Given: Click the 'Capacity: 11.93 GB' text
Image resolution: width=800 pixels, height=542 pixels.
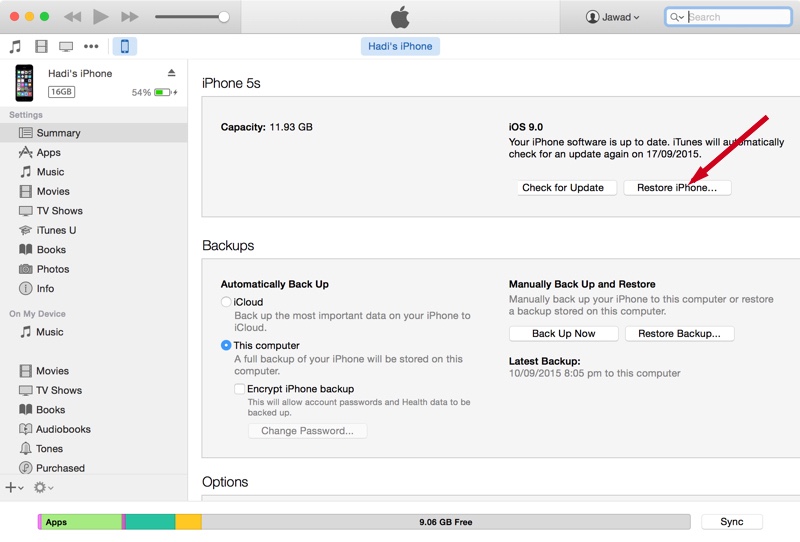Looking at the screenshot, I should point(266,127).
